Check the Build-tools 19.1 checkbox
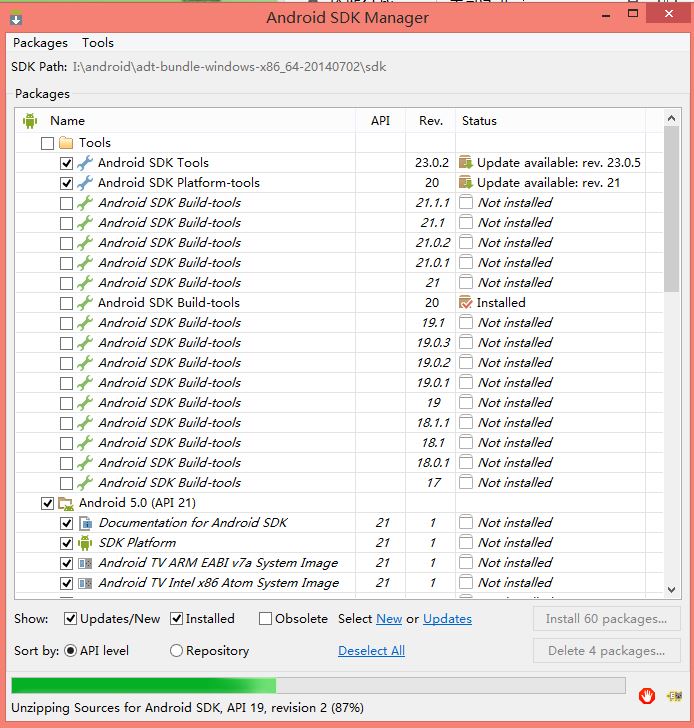Image resolution: width=694 pixels, height=728 pixels. 66,323
